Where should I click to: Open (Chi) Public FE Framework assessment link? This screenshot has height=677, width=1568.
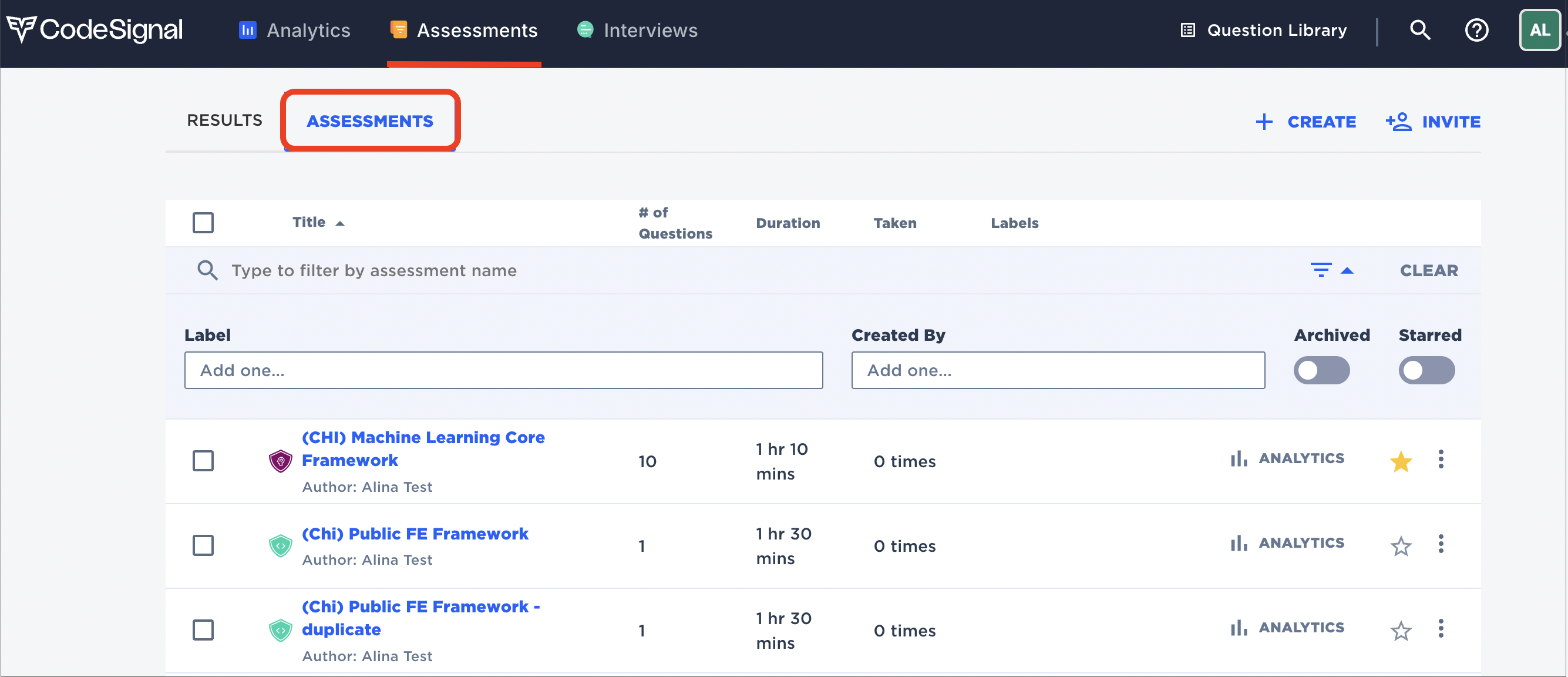click(x=415, y=533)
